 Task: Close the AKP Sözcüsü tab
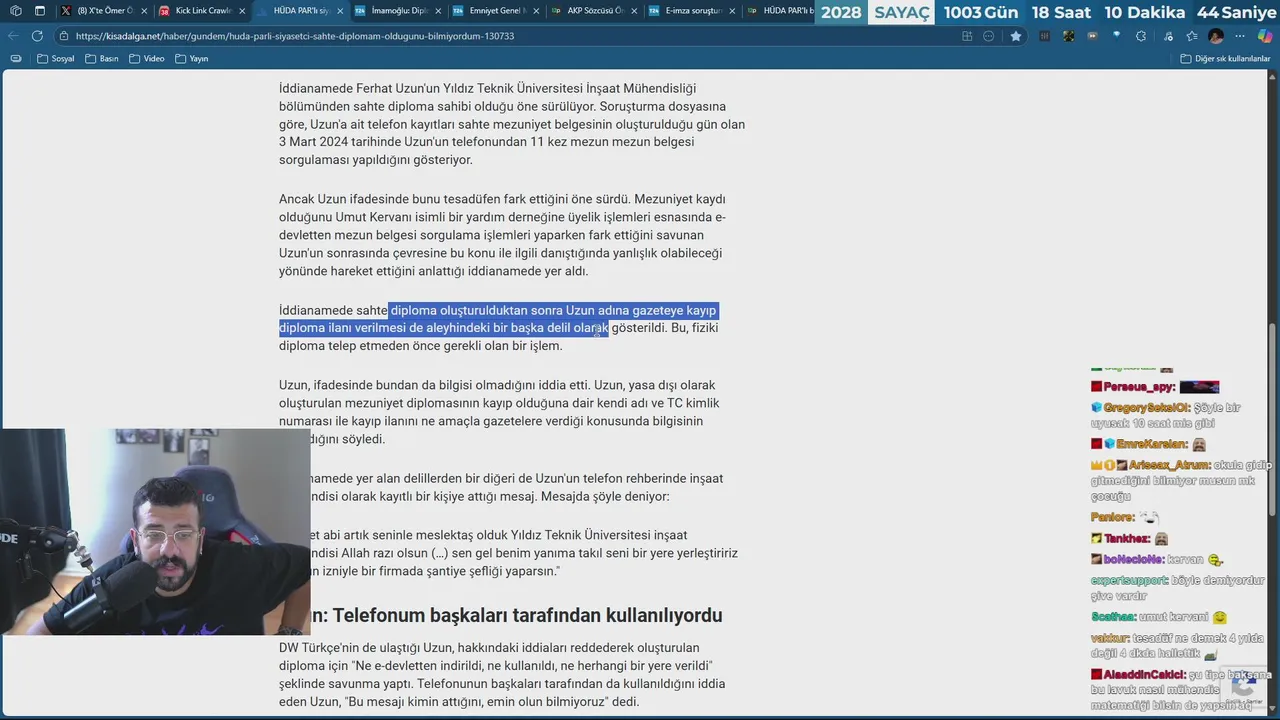click(633, 11)
